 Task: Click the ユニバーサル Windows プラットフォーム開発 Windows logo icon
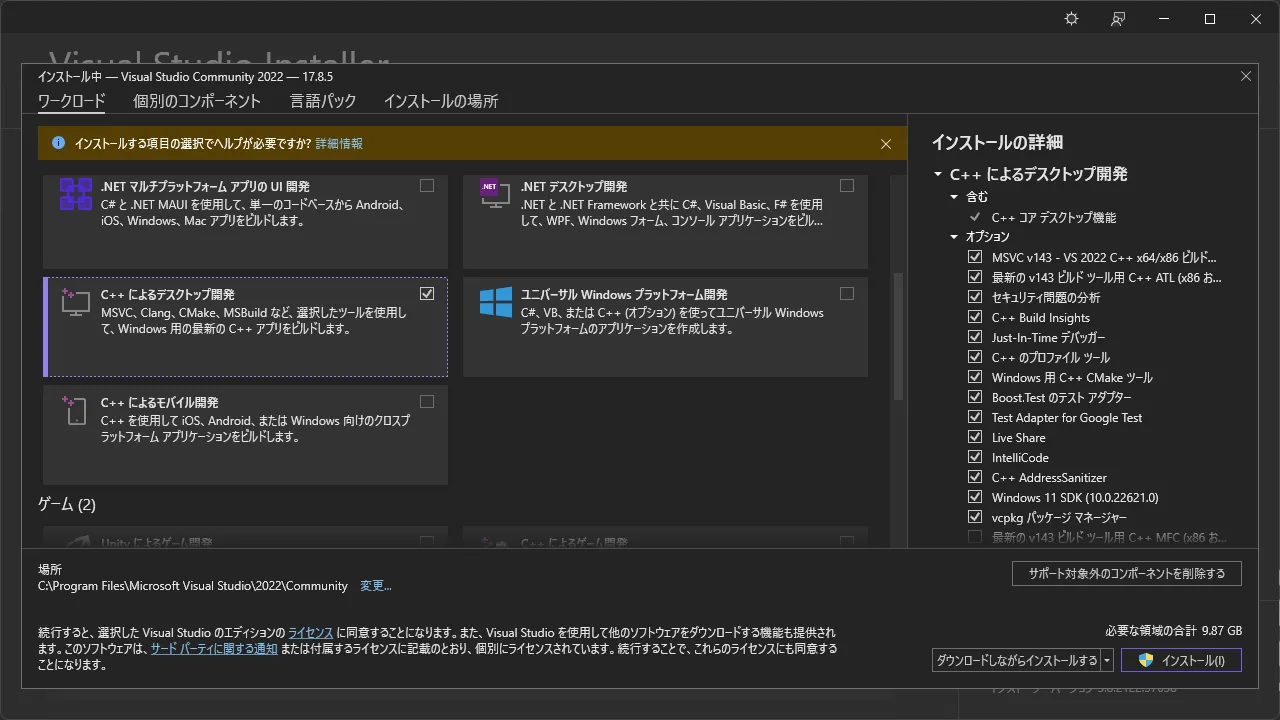point(495,302)
